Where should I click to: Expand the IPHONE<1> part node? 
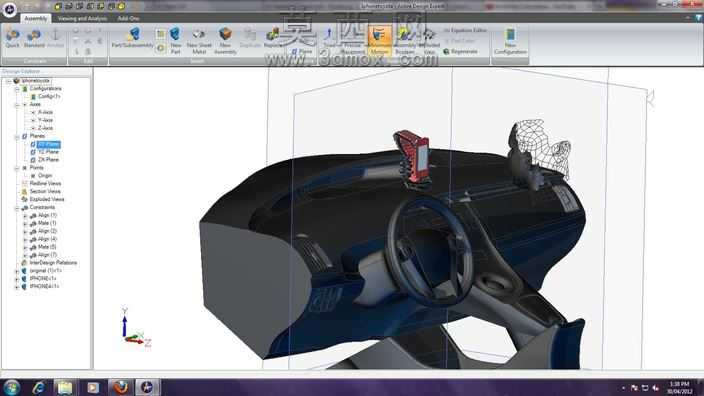tap(17, 279)
